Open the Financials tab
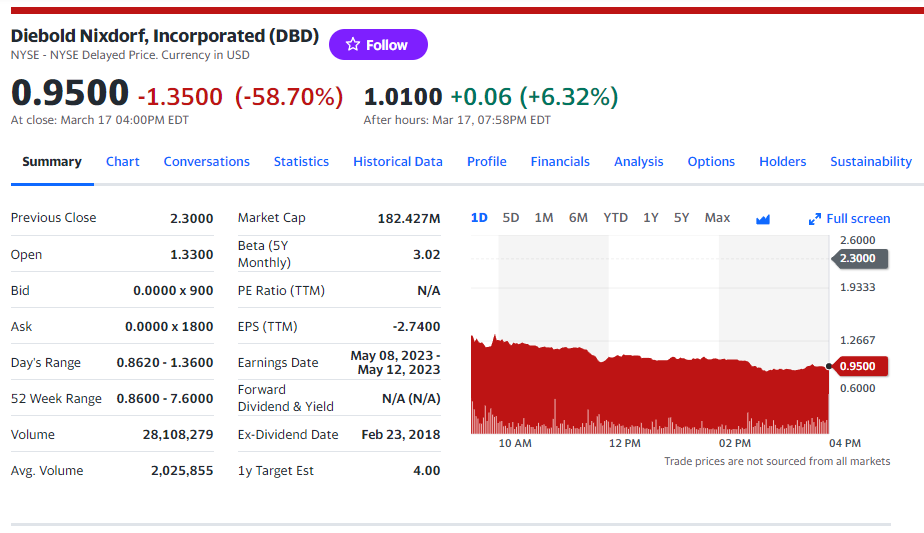This screenshot has height=533, width=924. [560, 162]
